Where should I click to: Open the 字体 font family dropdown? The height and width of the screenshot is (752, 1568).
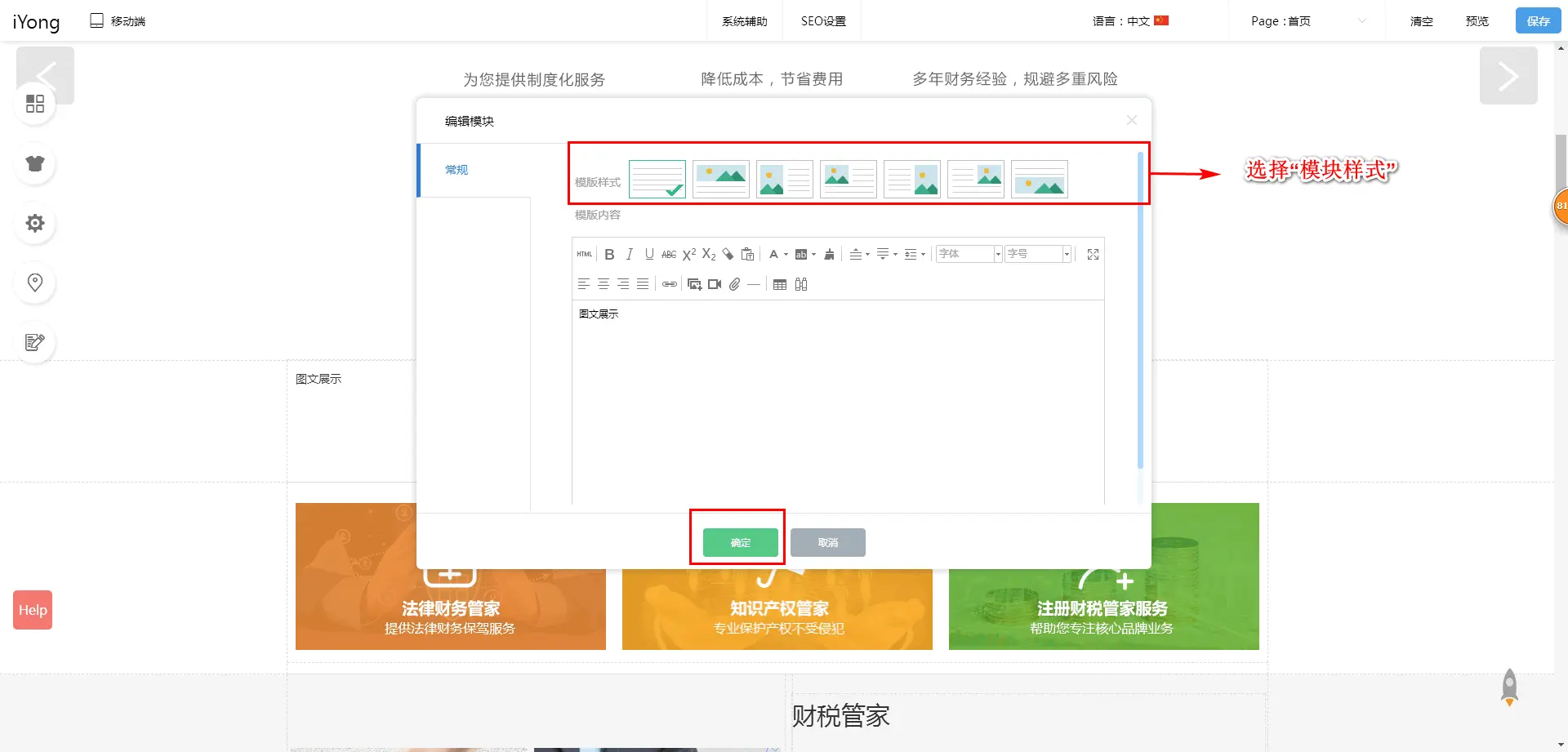tap(969, 254)
